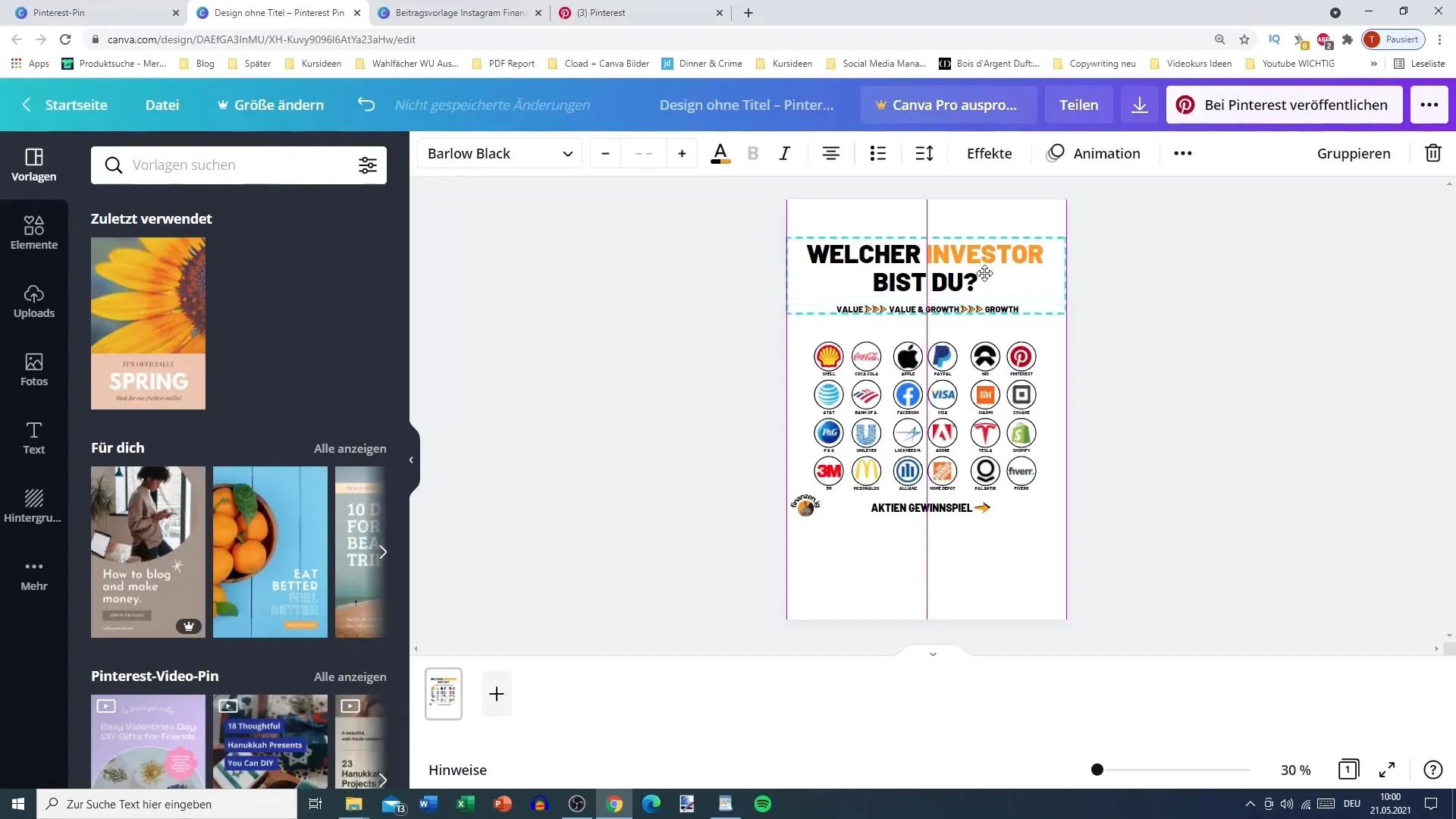Open the Vorlagen sidebar panel
The image size is (1456, 819).
(x=34, y=165)
